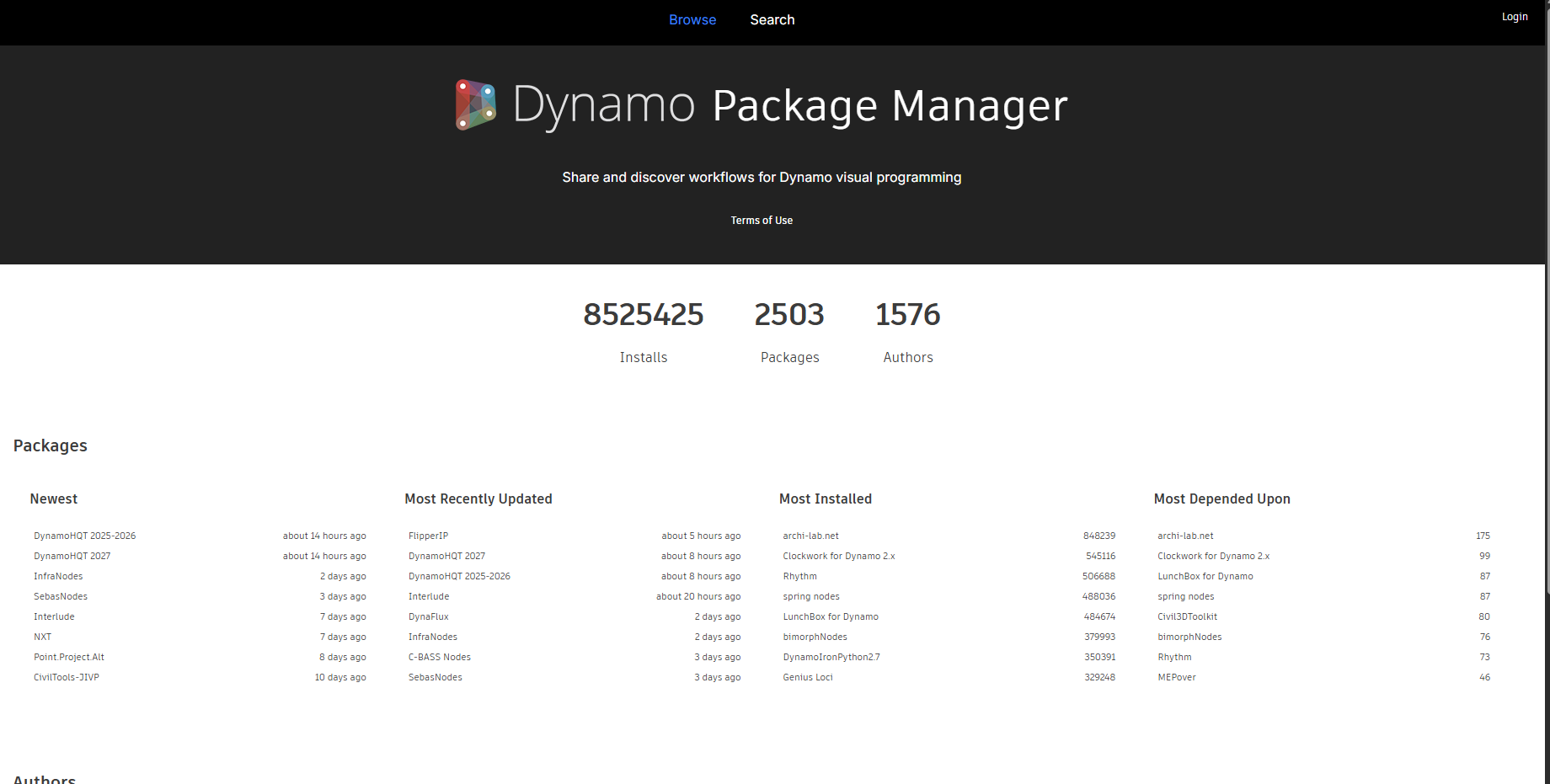Open SebasNodes in Most Recently Updated
This screenshot has height=784, width=1550.
(x=436, y=677)
